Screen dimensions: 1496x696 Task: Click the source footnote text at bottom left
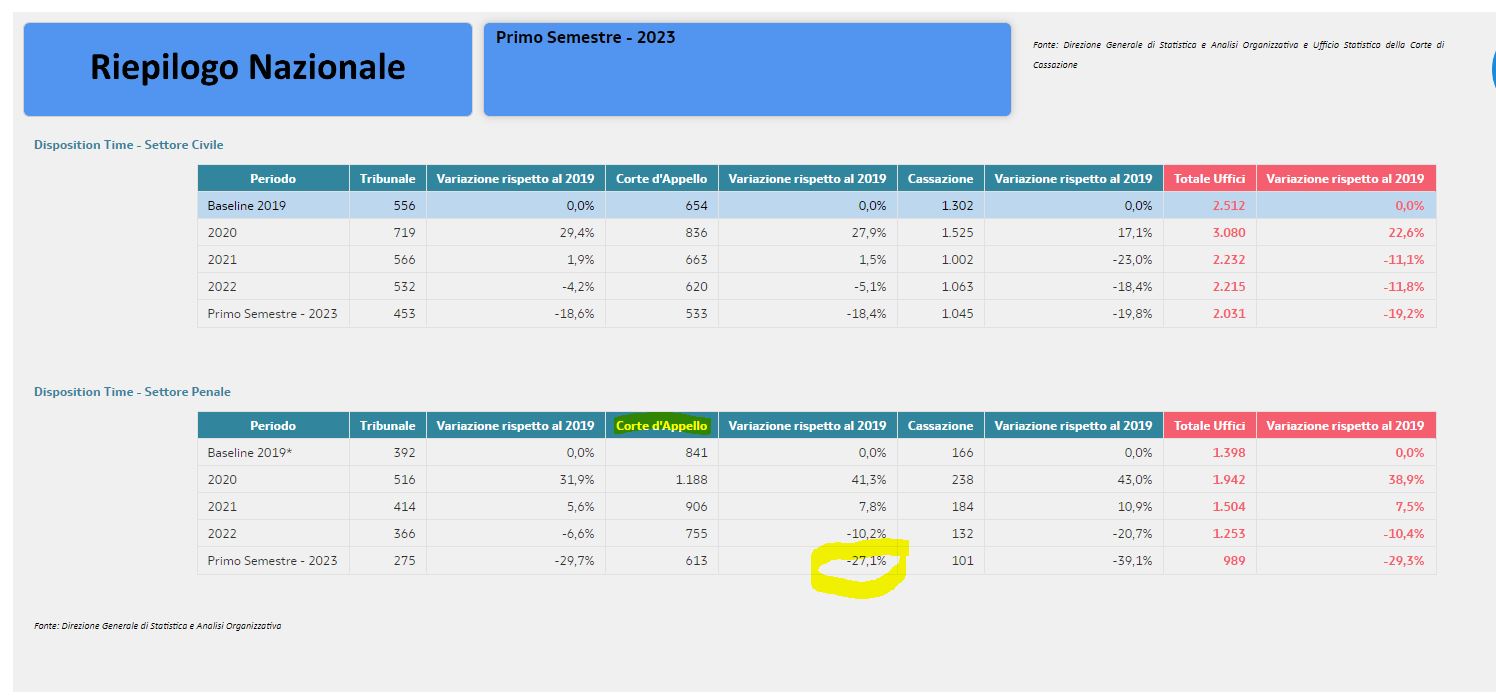click(157, 626)
